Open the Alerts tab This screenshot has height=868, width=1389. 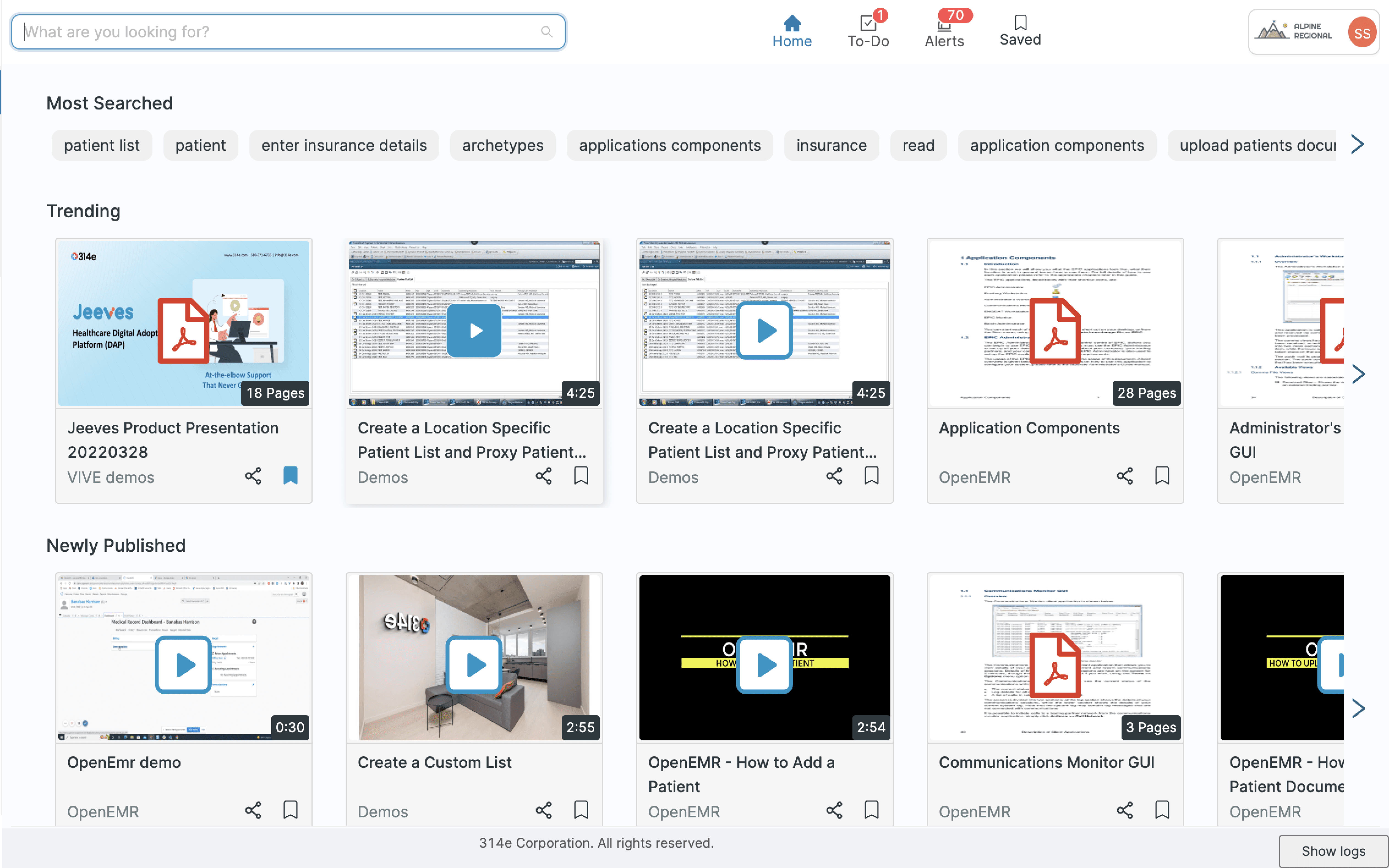click(944, 32)
